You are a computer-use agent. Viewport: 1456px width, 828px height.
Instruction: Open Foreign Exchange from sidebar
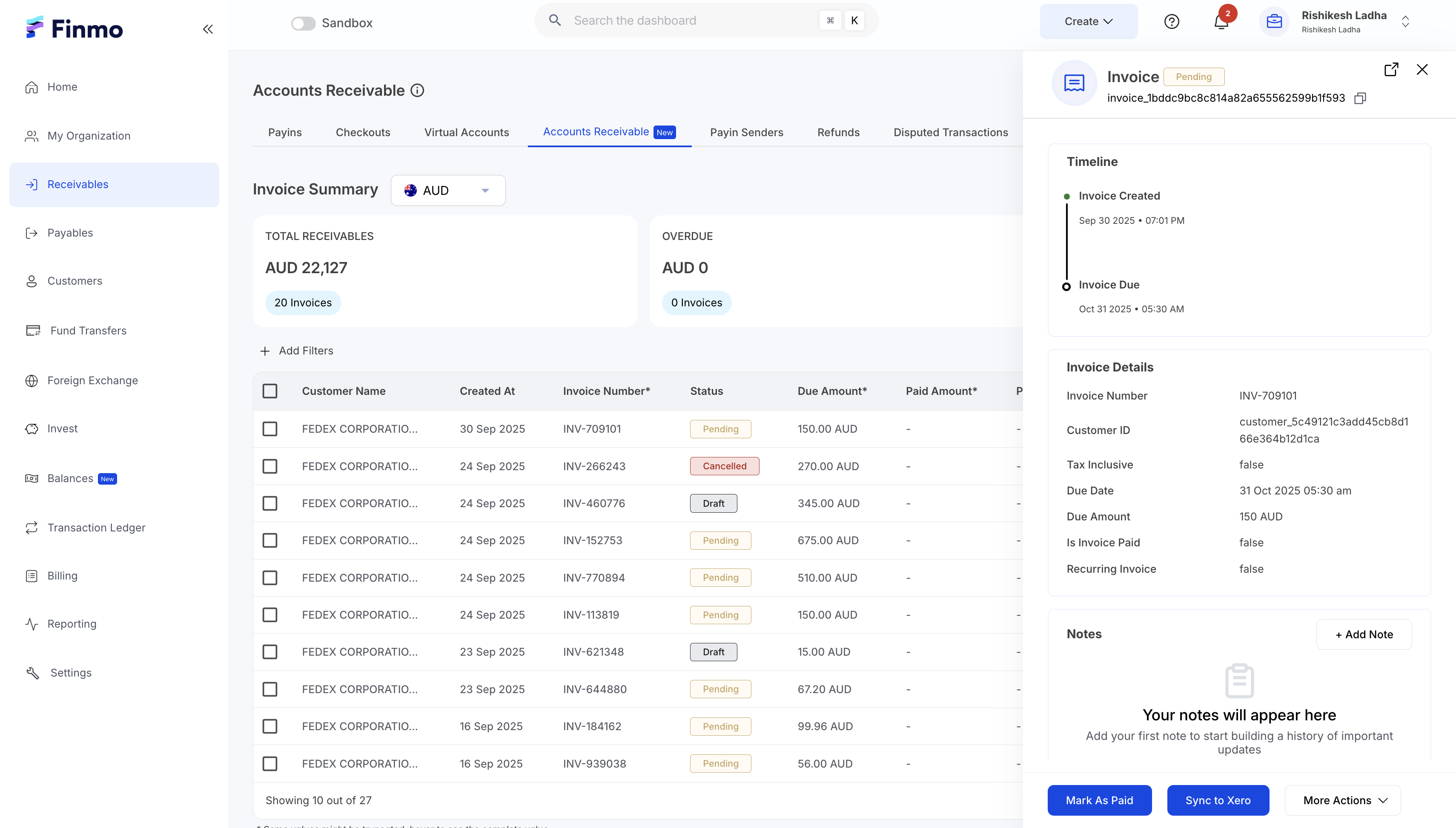[92, 380]
